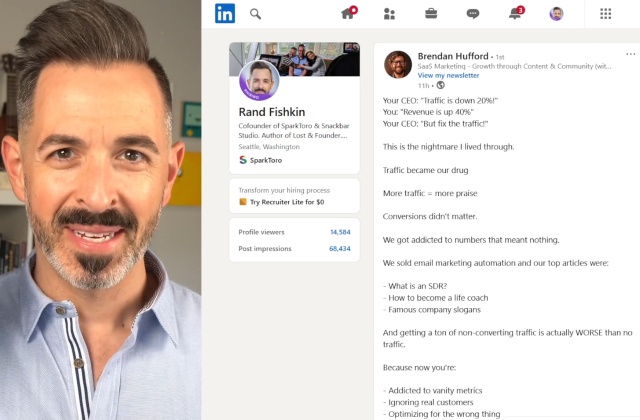The height and width of the screenshot is (420, 640).
Task: Click the line 'What is an SDR?'
Action: 418,286
